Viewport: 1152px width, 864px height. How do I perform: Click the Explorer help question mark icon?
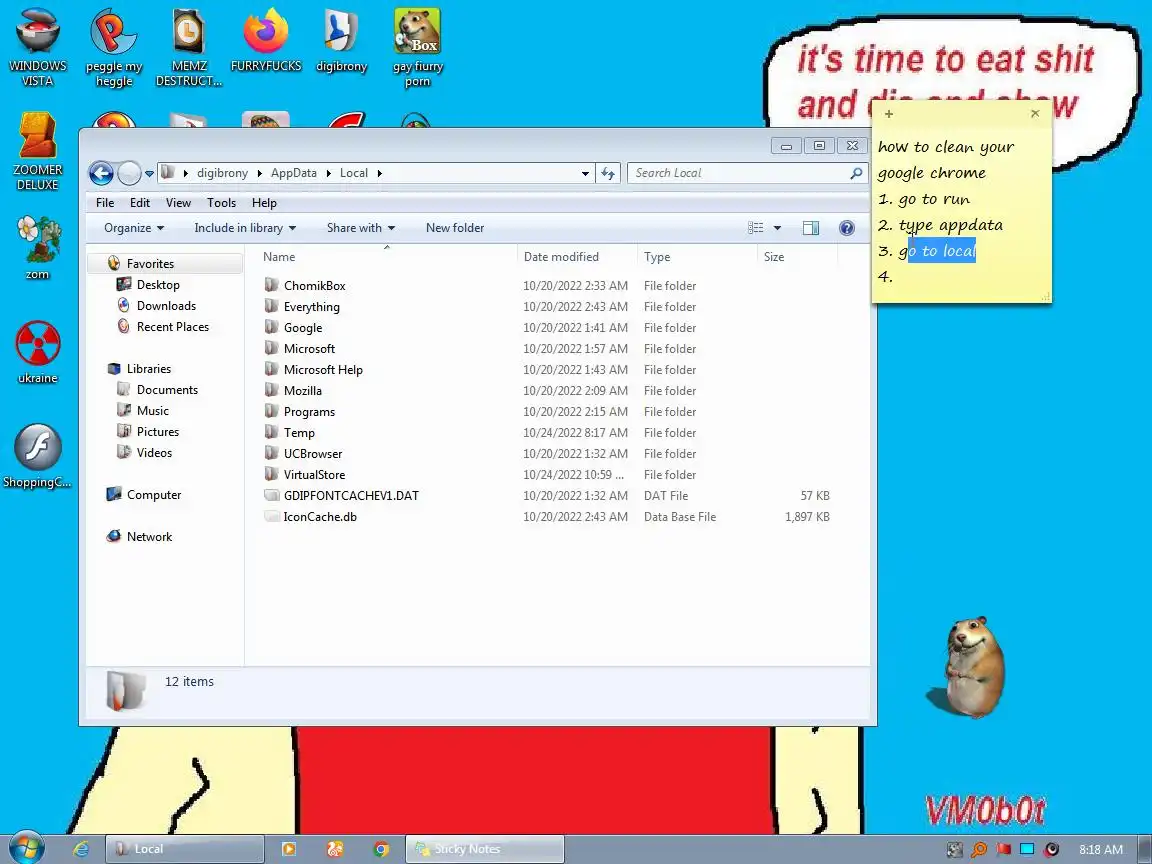(846, 228)
